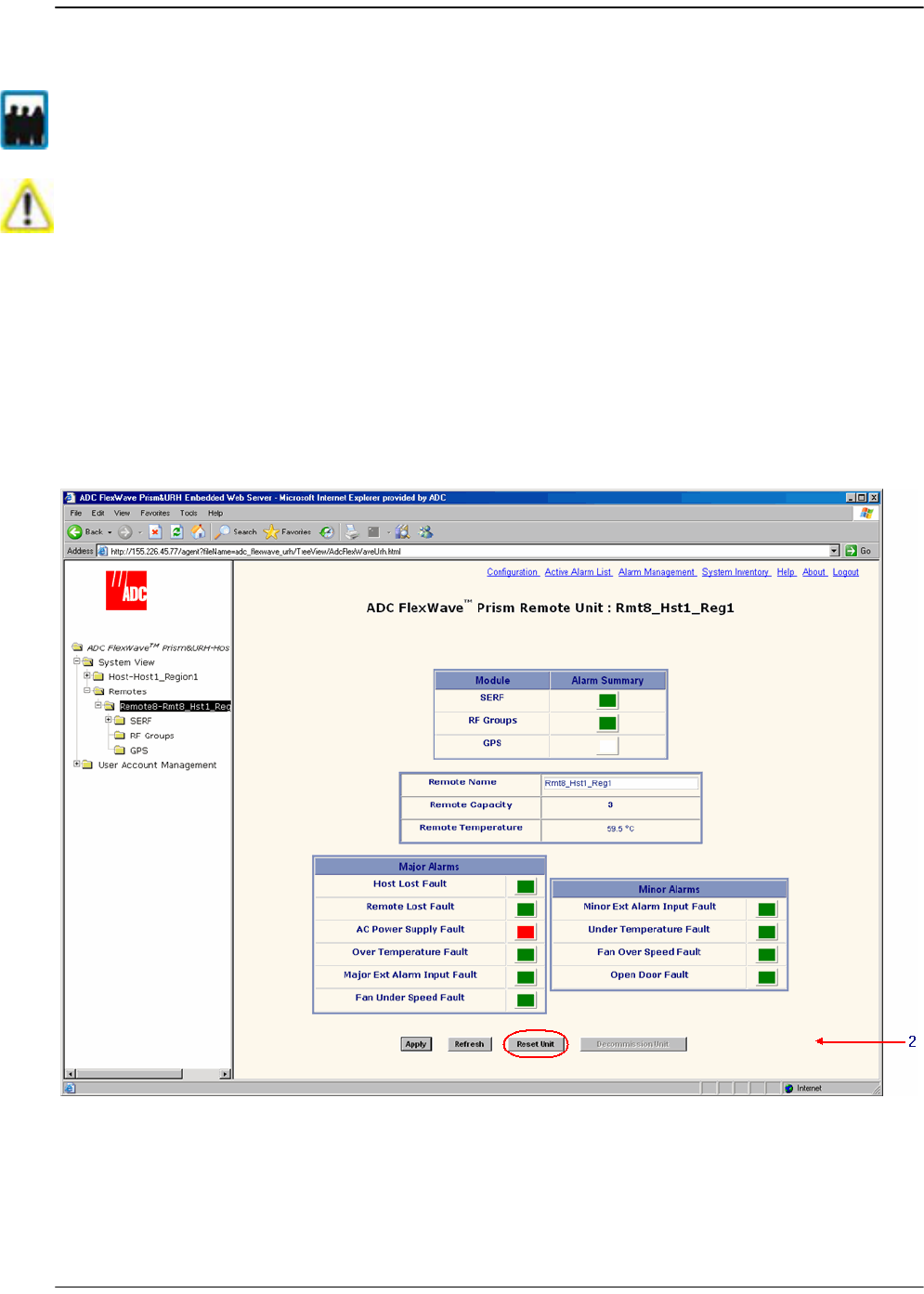Click the green Go arrow button
Screen dimensions: 924x1294
851,551
